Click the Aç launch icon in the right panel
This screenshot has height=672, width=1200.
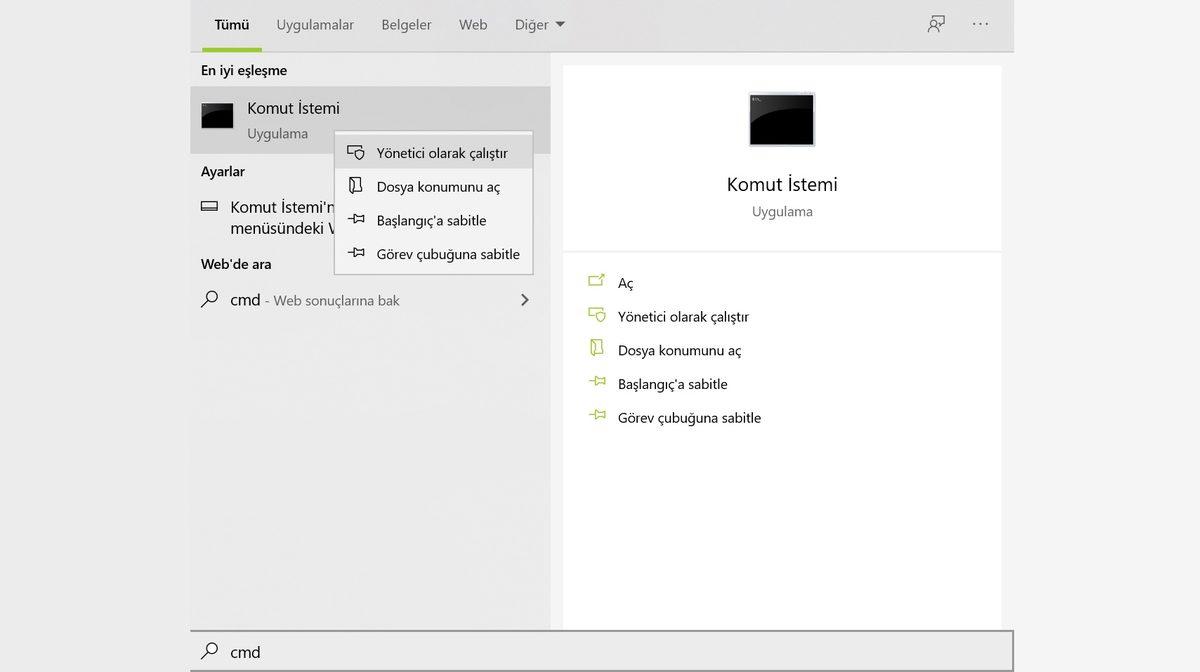[597, 282]
